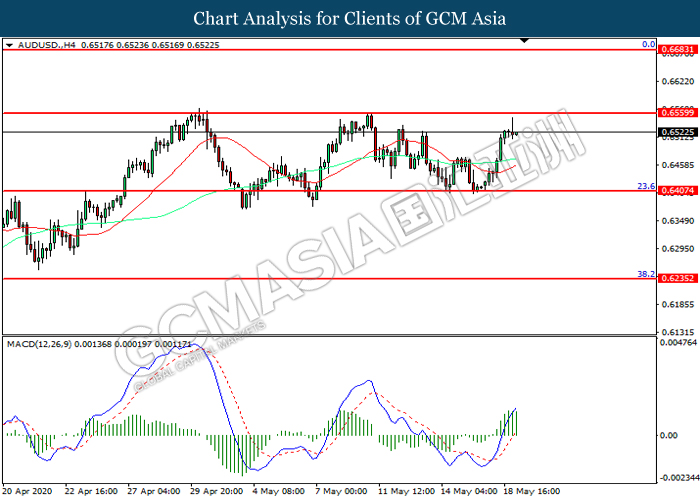Click the red 0.66831 price label
Viewport: 700px width, 500px height.
(676, 50)
